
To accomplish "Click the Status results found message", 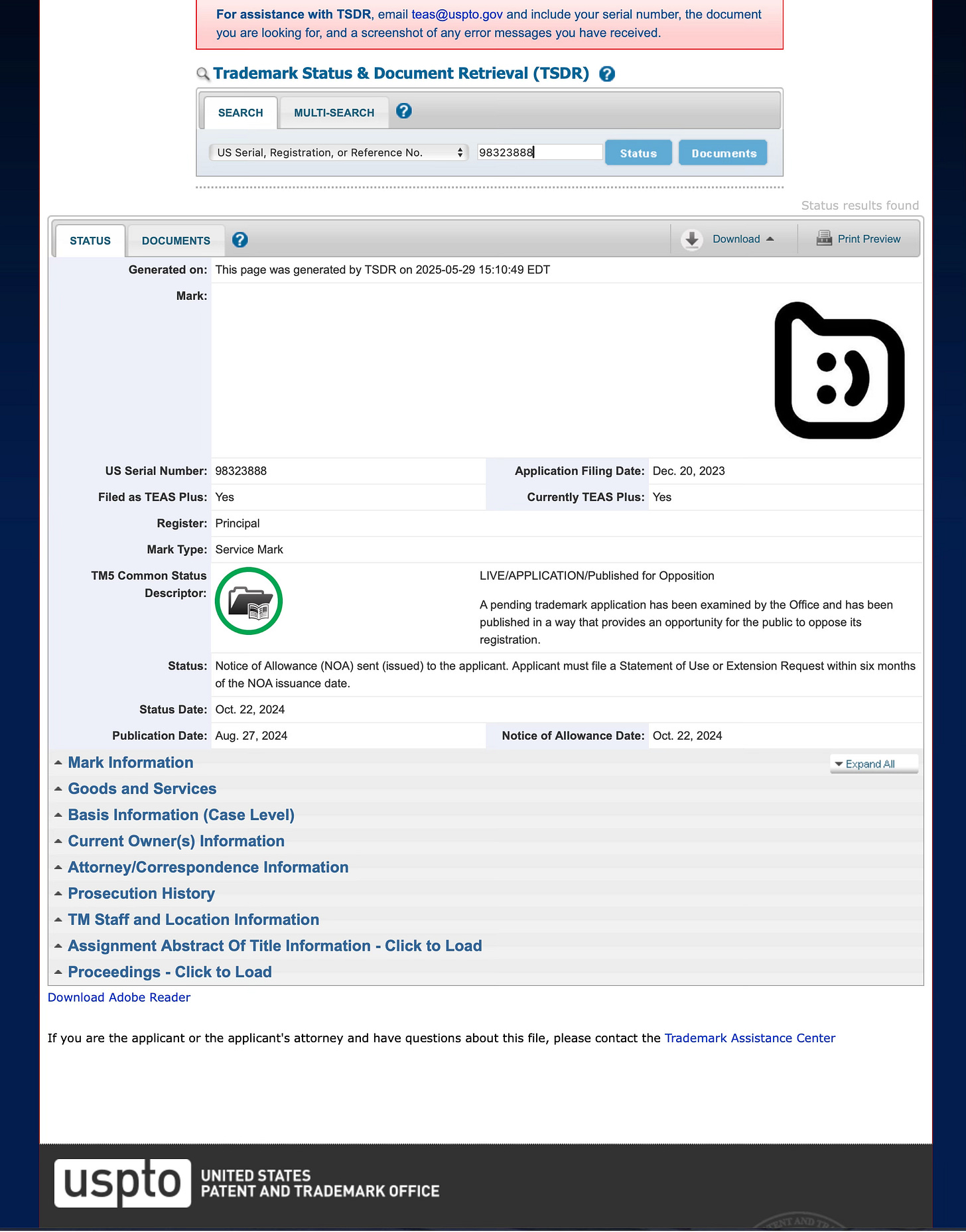I will point(860,206).
